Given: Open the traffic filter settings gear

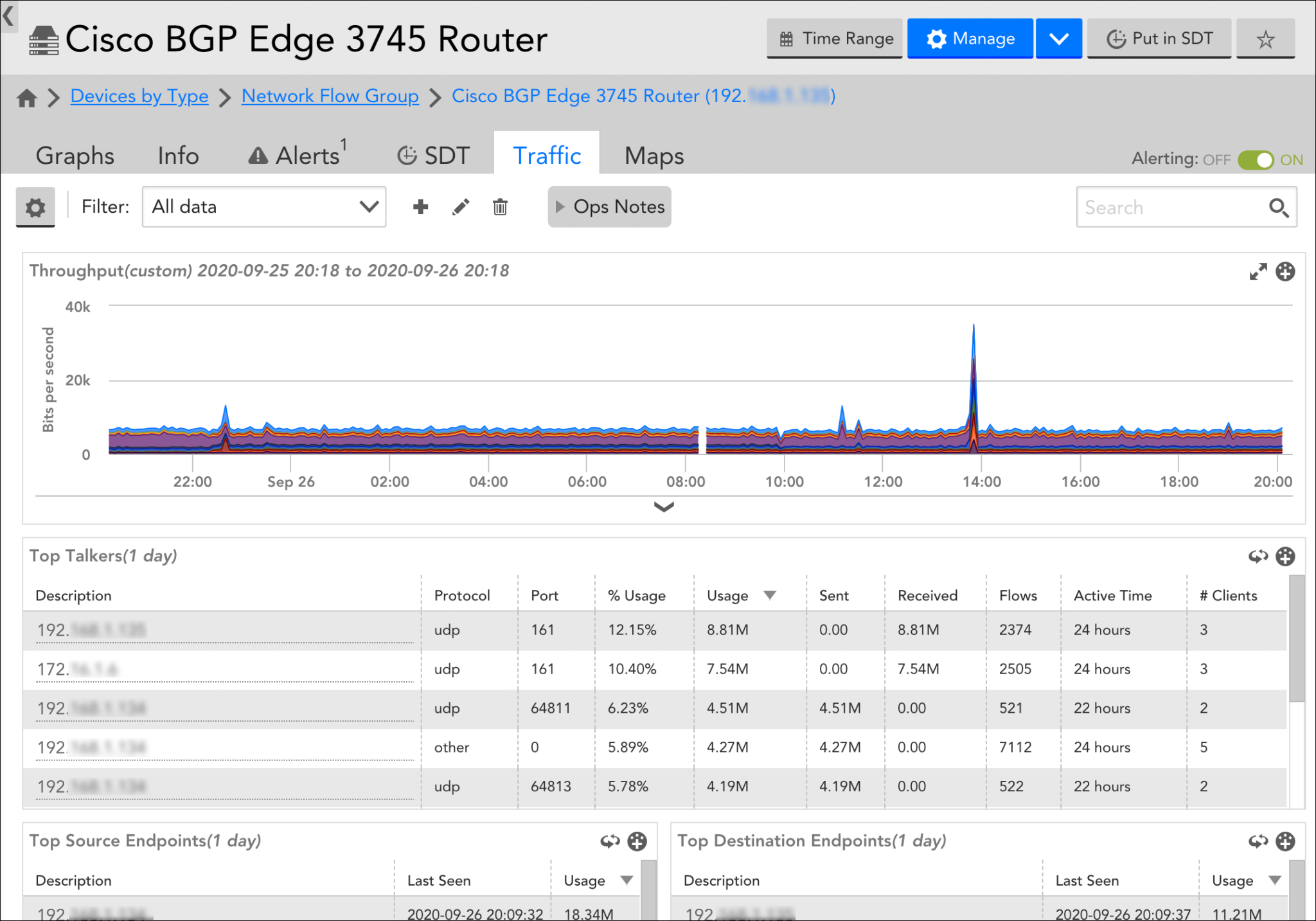Looking at the screenshot, I should point(35,207).
